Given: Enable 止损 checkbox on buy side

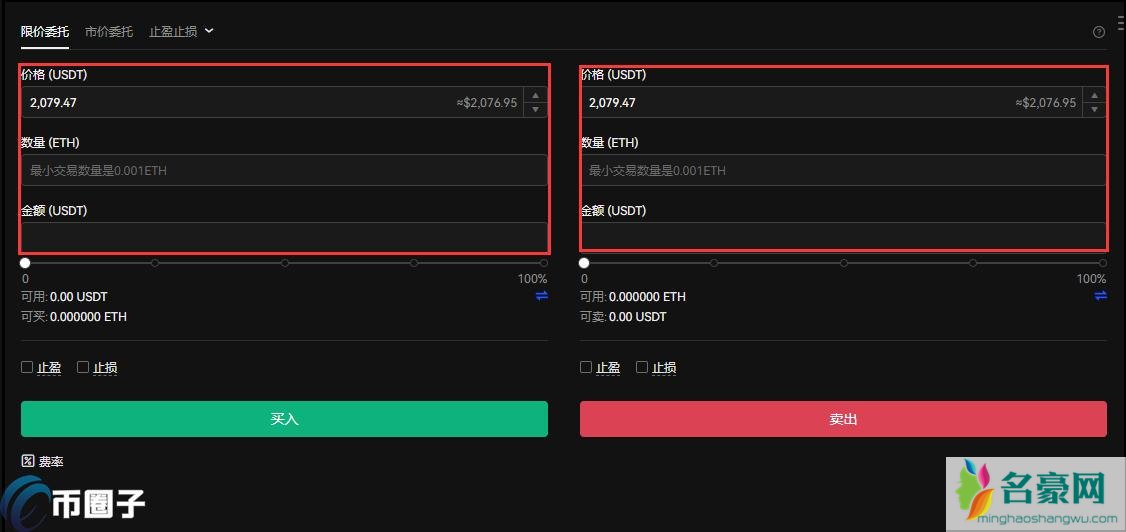Looking at the screenshot, I should 83,367.
